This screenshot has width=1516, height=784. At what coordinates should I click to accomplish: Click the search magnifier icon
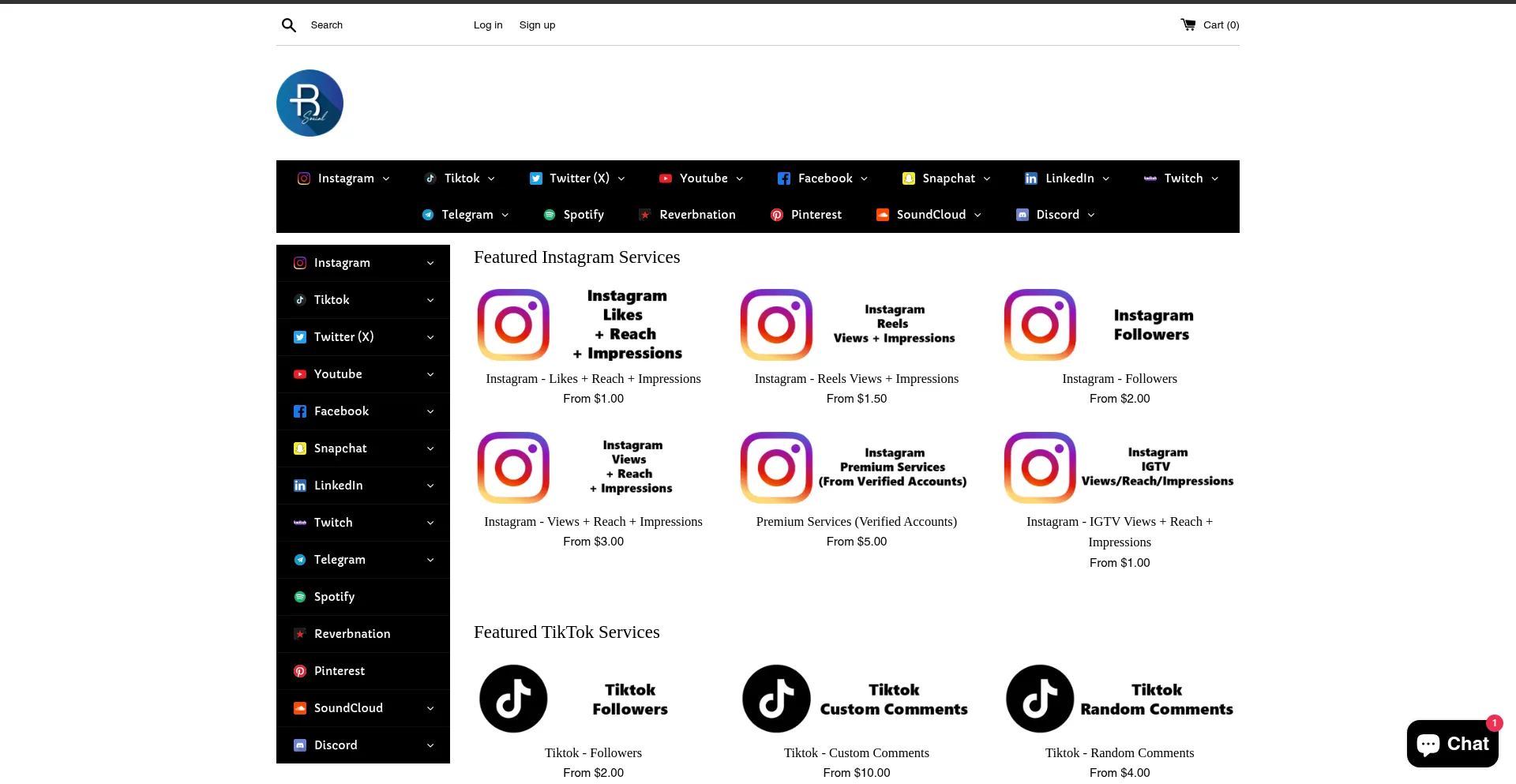coord(289,25)
